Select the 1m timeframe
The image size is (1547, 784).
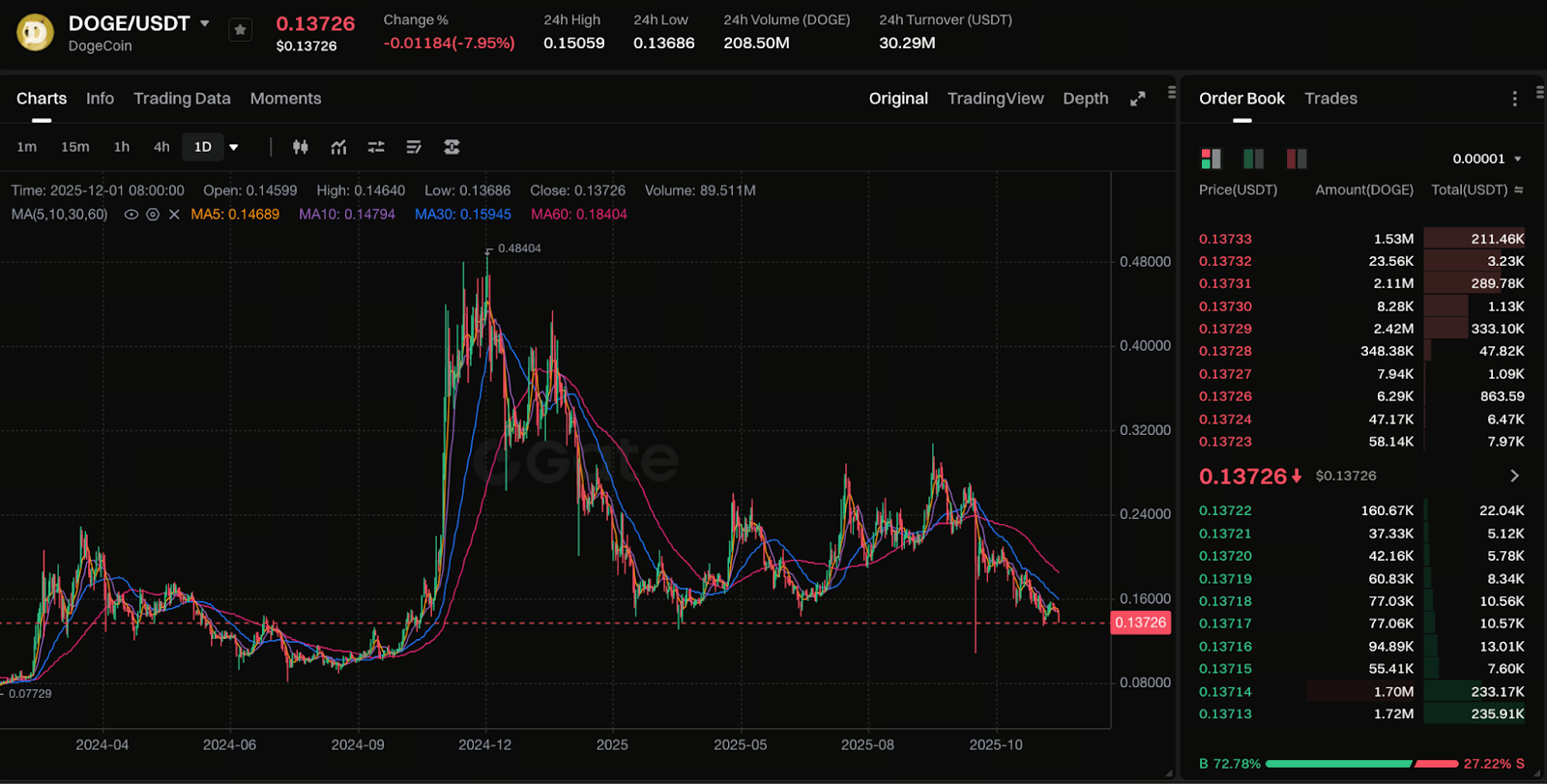(x=27, y=147)
